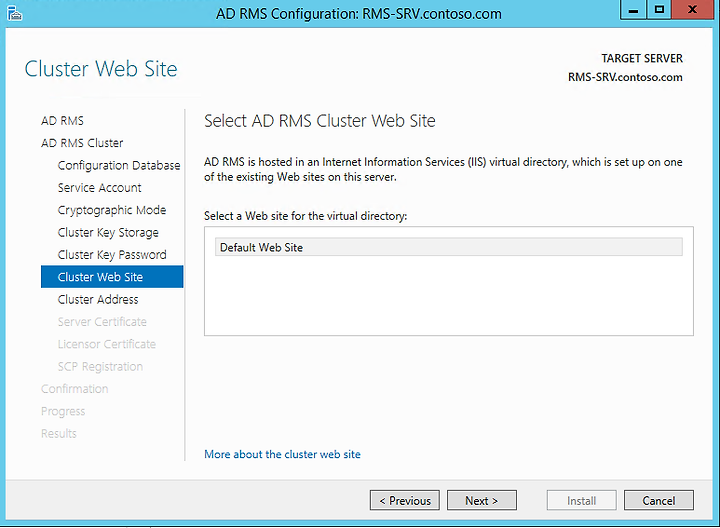Screen dimensions: 720x528
Task: Minimize the AD RMS Configuration window
Action: tap(633, 10)
